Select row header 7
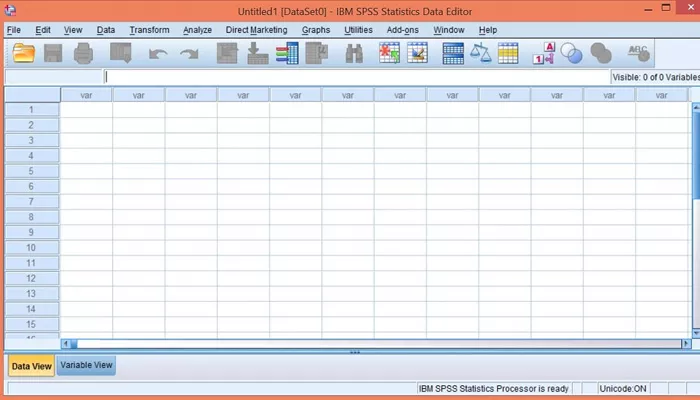700x400 pixels. [32, 202]
